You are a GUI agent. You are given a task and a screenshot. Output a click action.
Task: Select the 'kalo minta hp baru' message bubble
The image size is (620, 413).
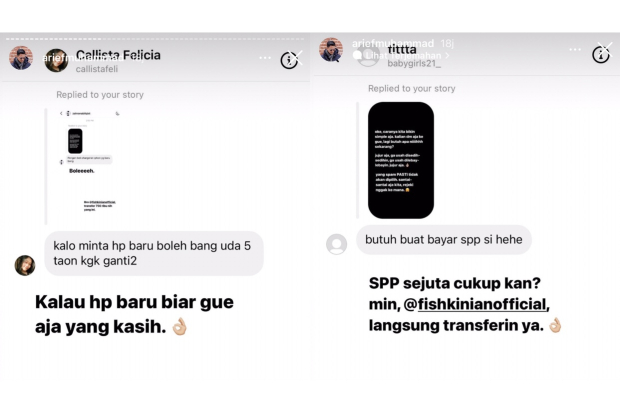click(x=154, y=253)
